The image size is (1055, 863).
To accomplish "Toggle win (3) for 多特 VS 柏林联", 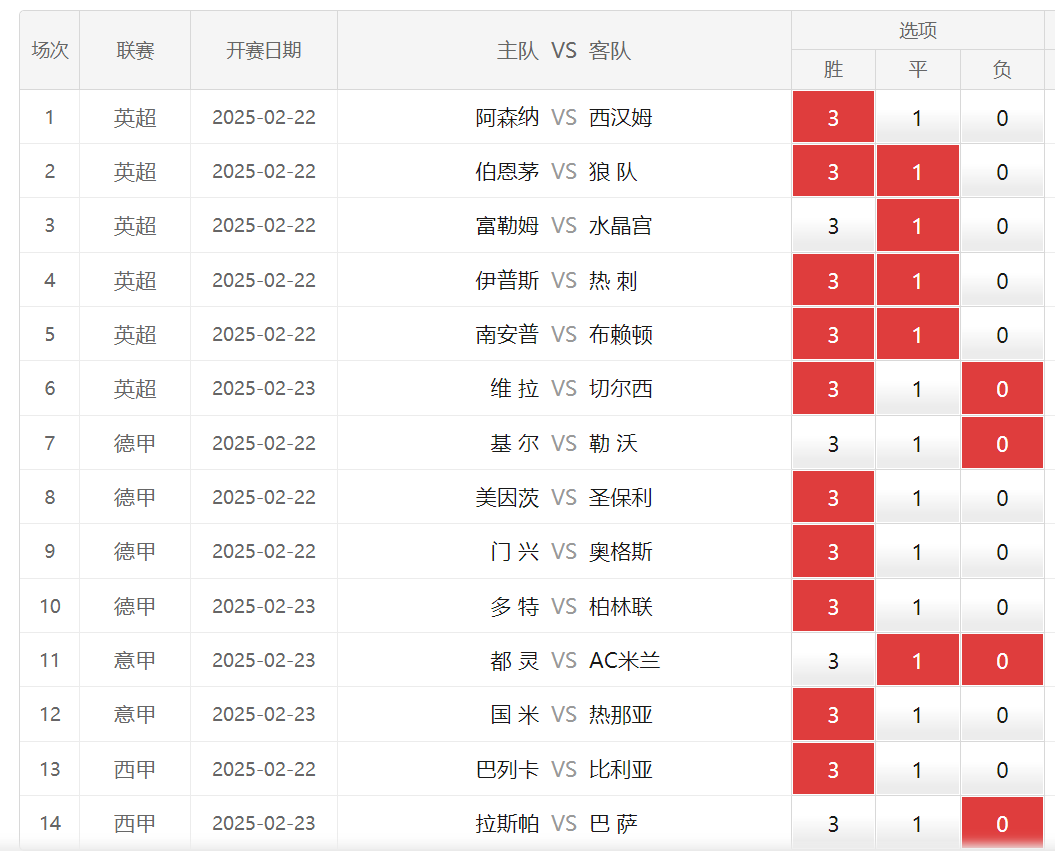I will pos(833,606).
